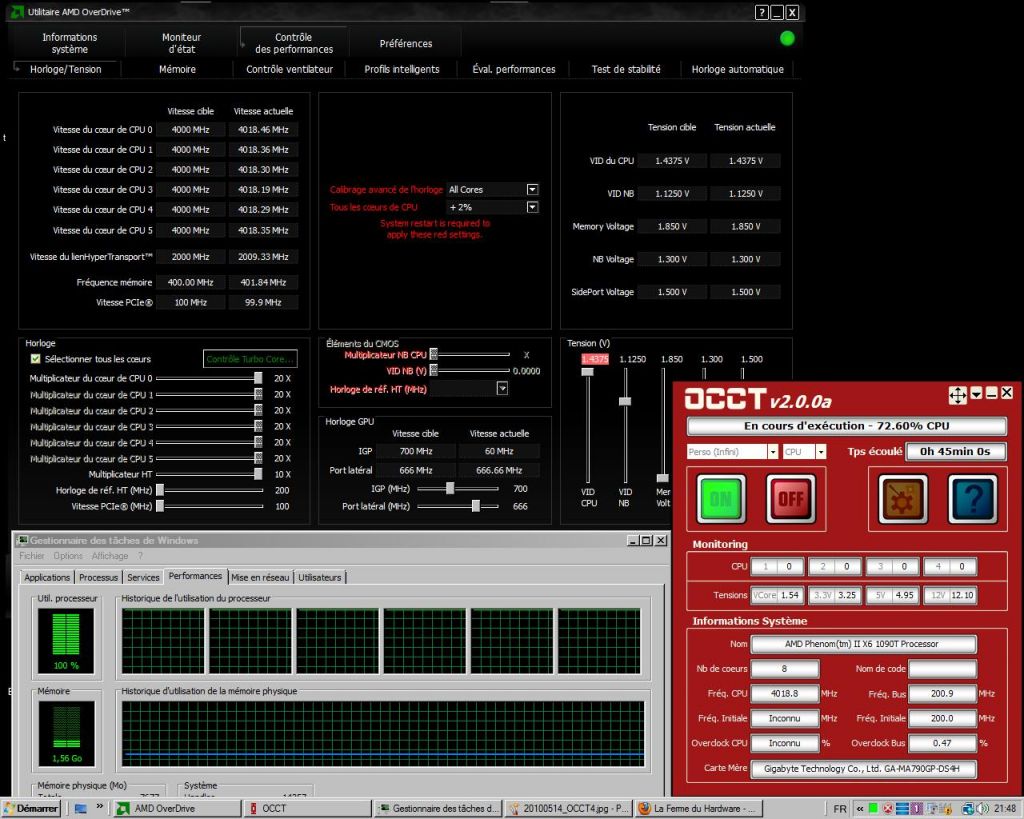This screenshot has width=1024, height=819.
Task: Click the show desktop quick launch icon
Action: point(81,809)
